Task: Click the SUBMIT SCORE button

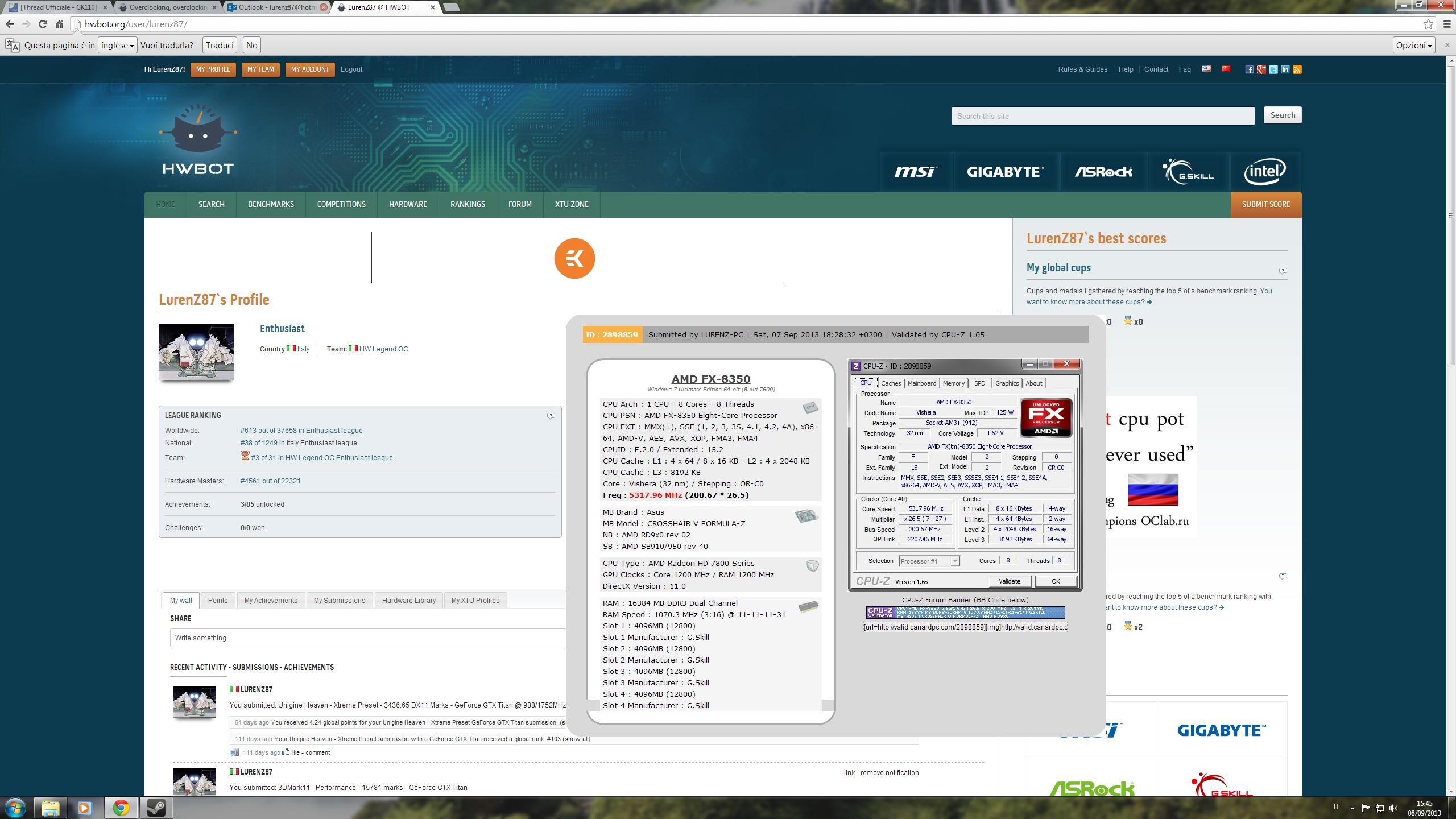Action: click(1266, 204)
